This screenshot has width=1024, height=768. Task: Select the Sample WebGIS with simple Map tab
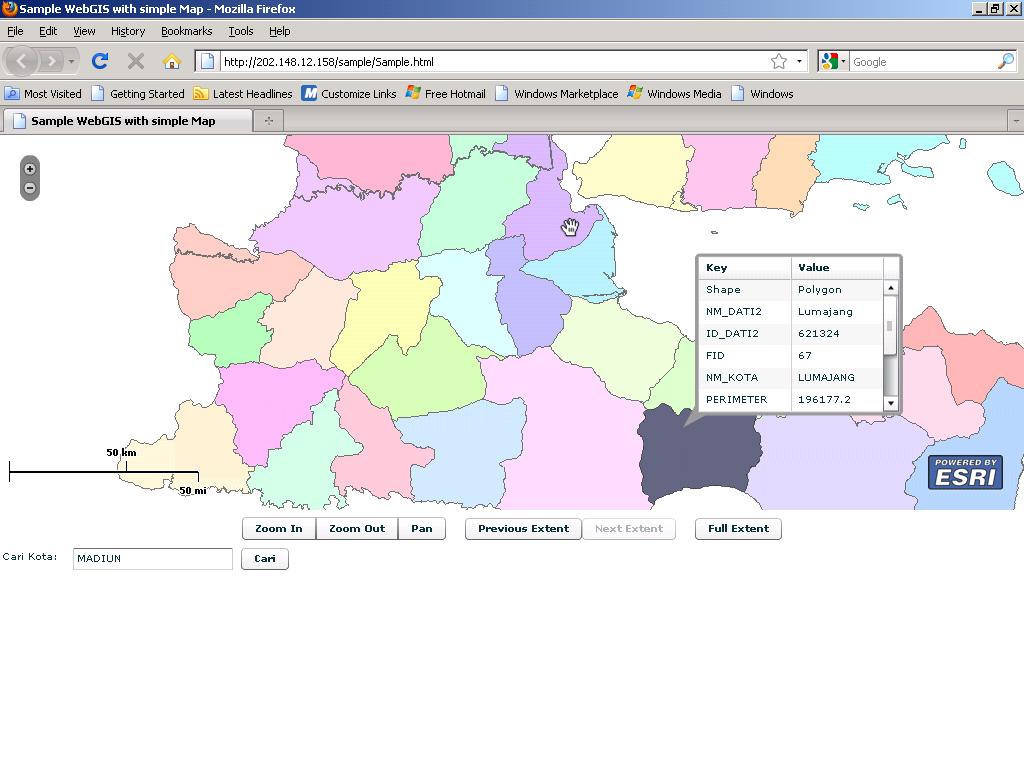click(128, 121)
